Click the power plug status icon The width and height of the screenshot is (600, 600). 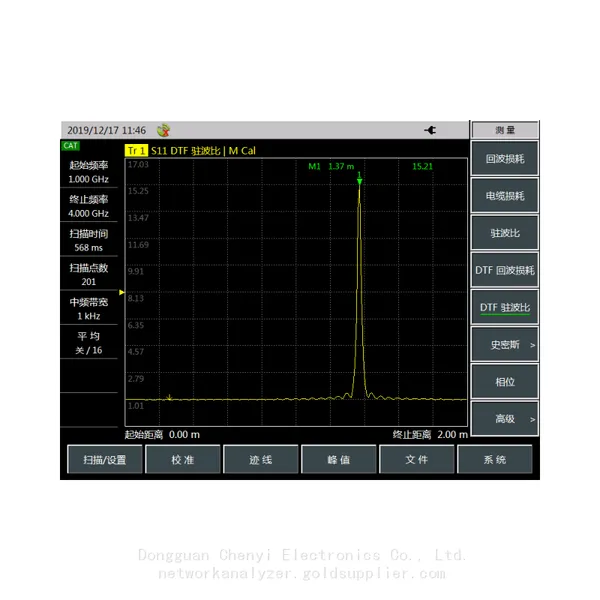tap(430, 130)
